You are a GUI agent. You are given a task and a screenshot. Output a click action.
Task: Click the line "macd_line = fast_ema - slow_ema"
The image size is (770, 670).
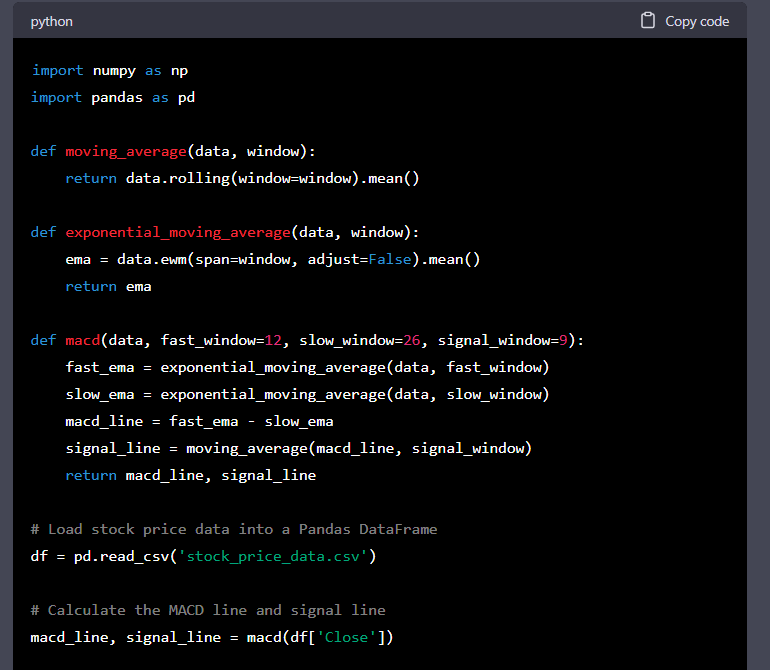(x=199, y=421)
